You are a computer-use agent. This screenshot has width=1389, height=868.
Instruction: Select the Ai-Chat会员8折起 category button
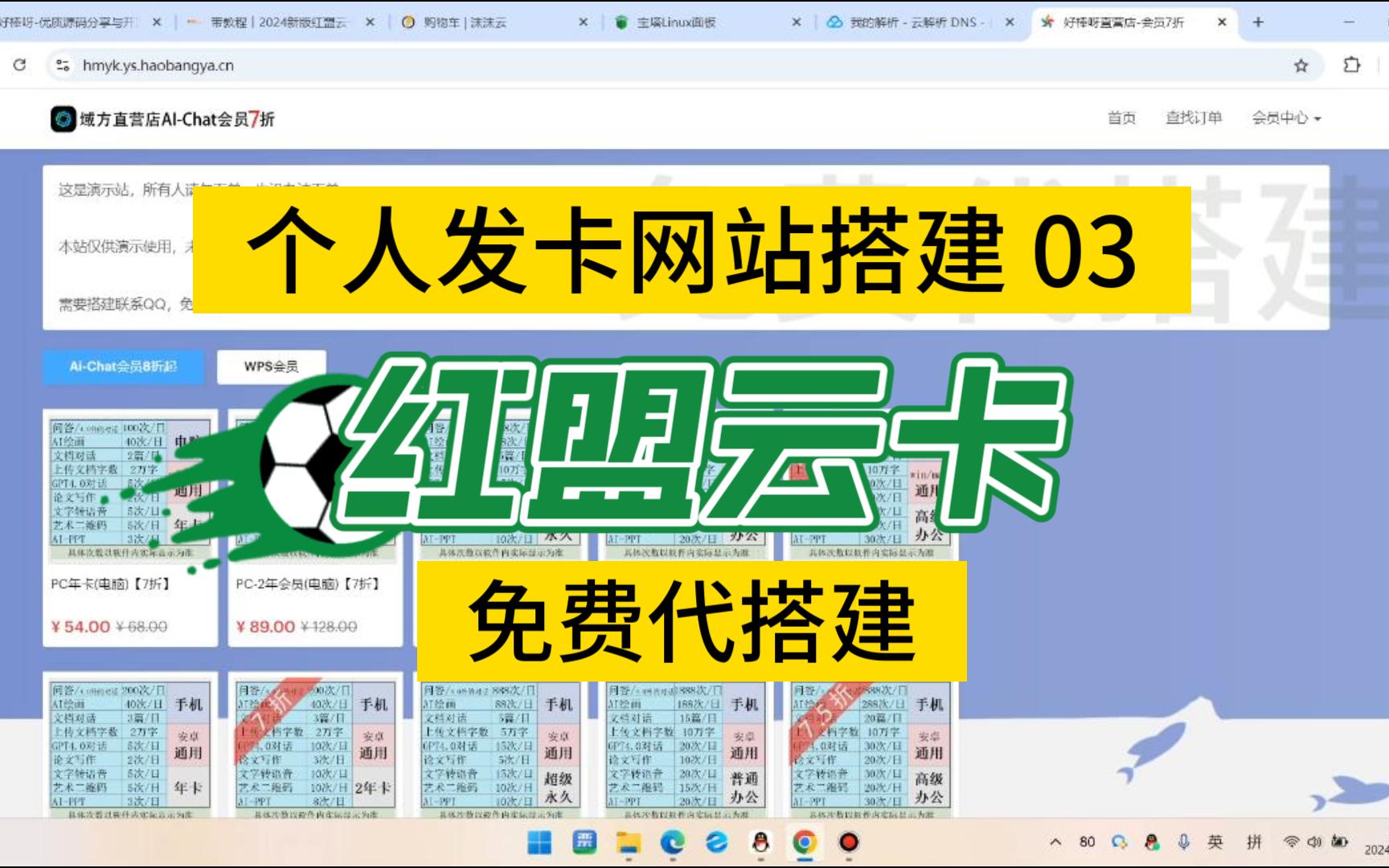[123, 366]
